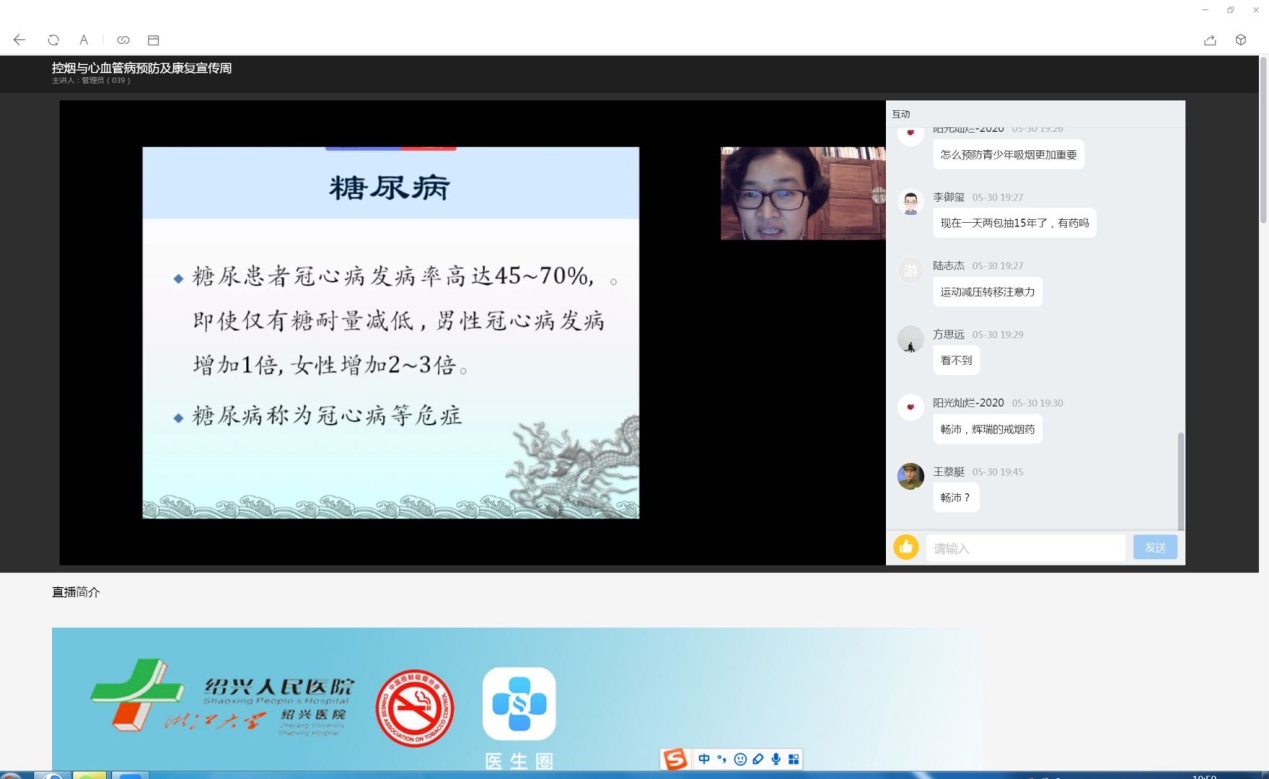Click the thumbs-up like button

pyautogui.click(x=906, y=547)
